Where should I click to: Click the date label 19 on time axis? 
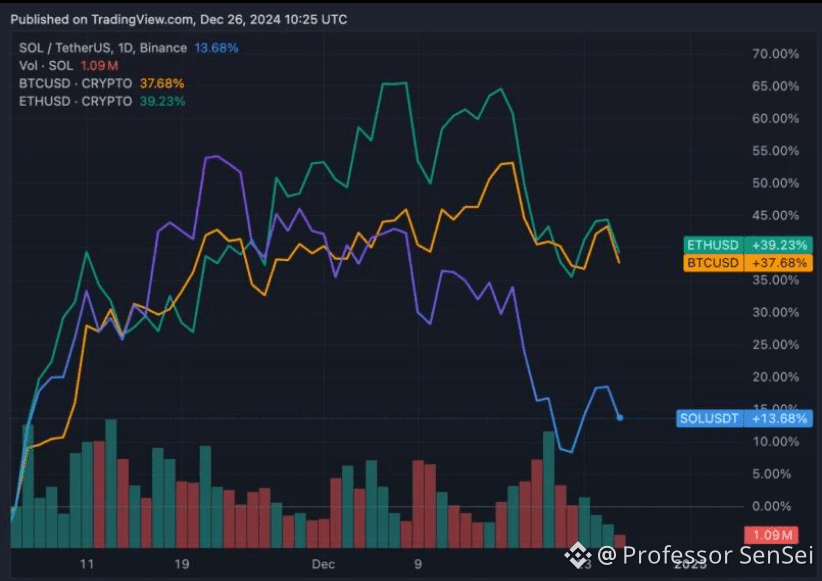point(182,564)
